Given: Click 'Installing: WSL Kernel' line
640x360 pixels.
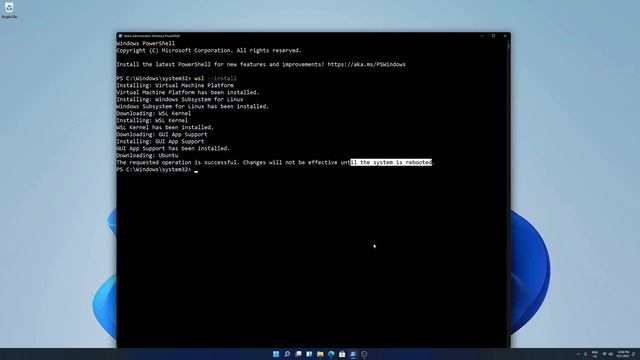Looking at the screenshot, I should pyautogui.click(x=152, y=120).
